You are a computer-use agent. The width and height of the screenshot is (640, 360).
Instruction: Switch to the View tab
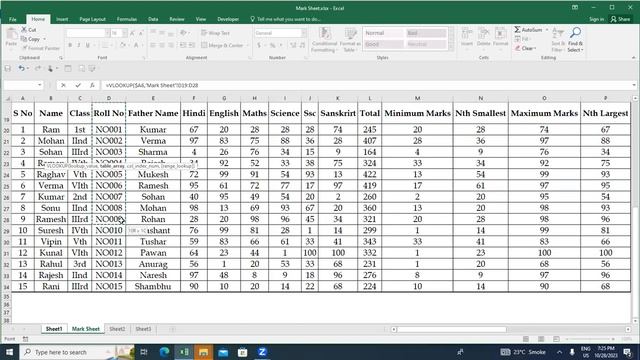point(201,19)
